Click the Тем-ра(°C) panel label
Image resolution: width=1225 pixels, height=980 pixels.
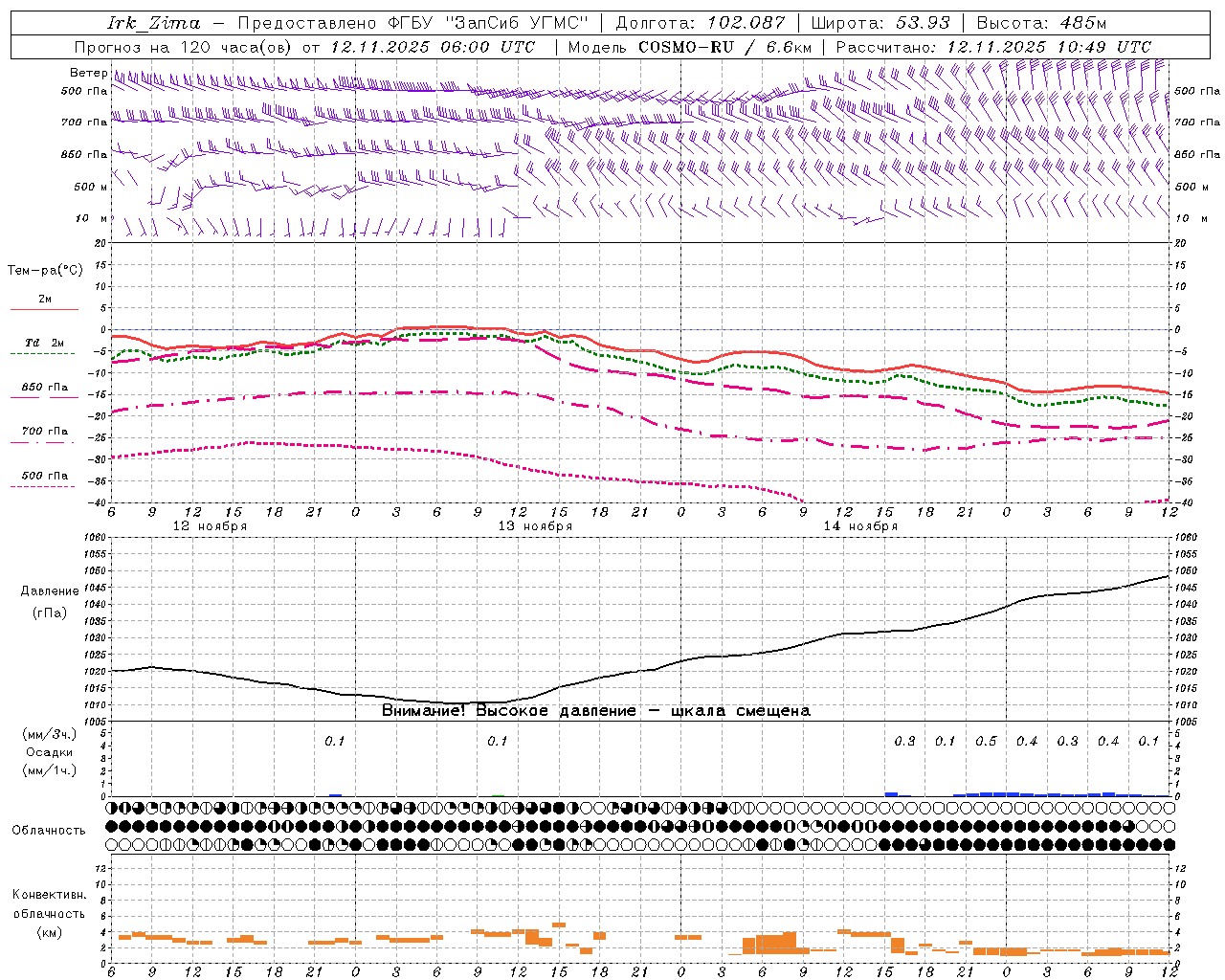click(45, 270)
